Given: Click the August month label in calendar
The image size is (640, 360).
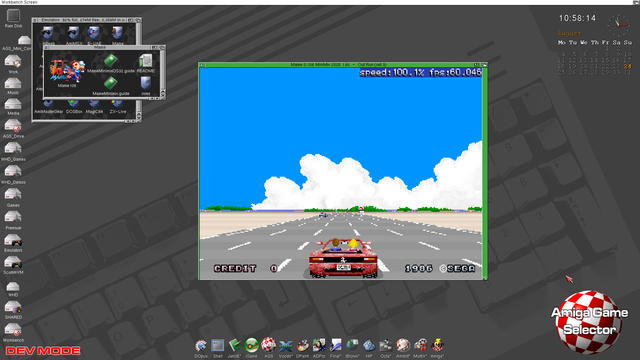Looking at the screenshot, I should click(x=569, y=33).
